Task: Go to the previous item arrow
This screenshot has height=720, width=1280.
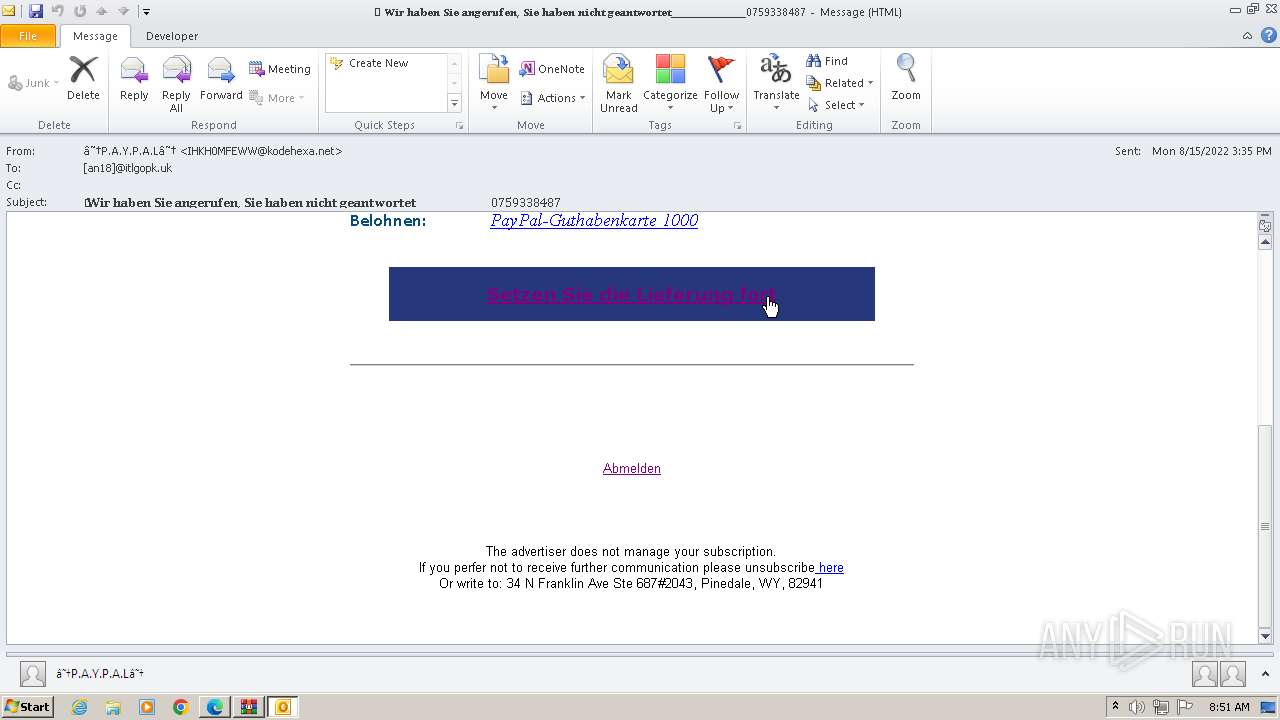Action: click(102, 12)
